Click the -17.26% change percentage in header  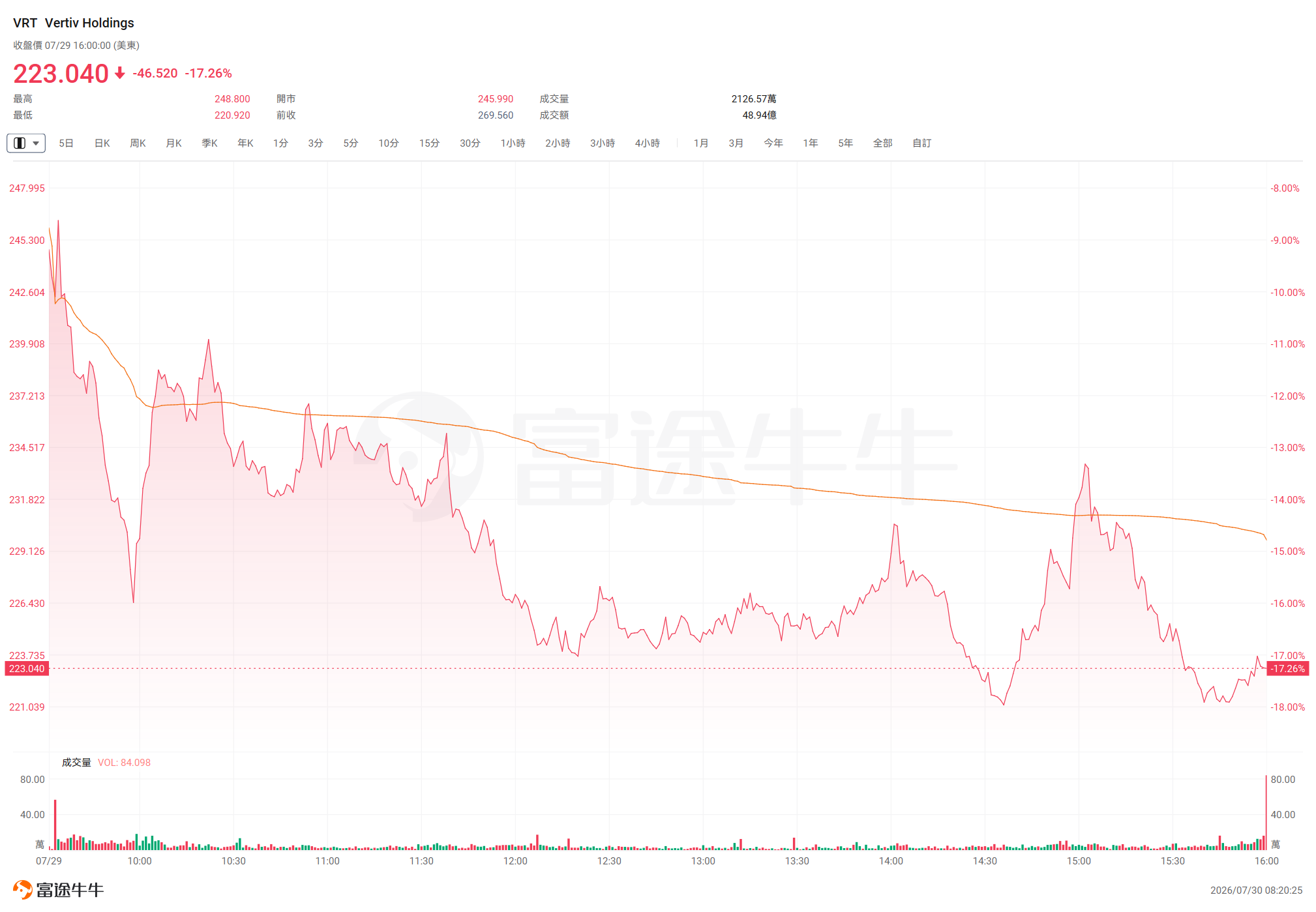(x=209, y=73)
